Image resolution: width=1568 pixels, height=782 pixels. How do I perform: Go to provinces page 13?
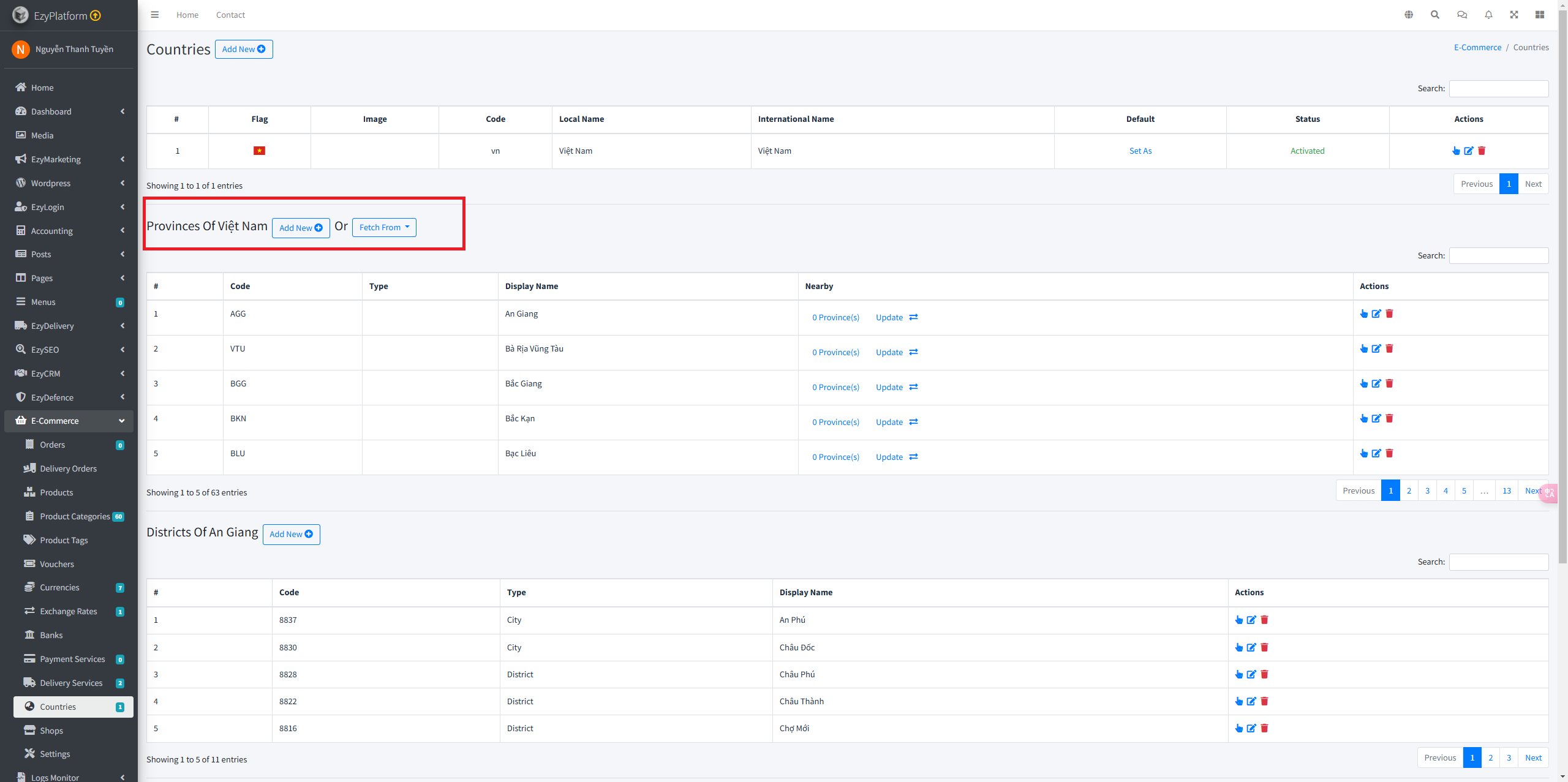coord(1507,491)
